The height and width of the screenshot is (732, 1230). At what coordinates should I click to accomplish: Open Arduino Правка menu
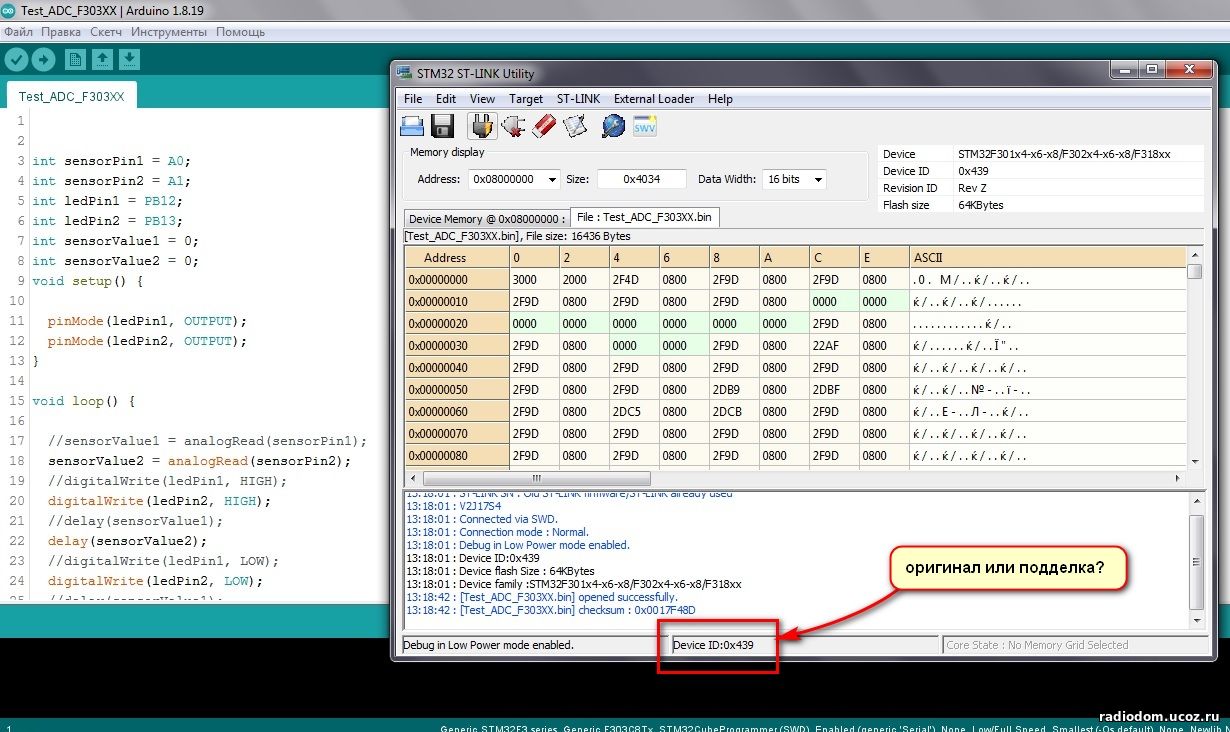point(61,32)
